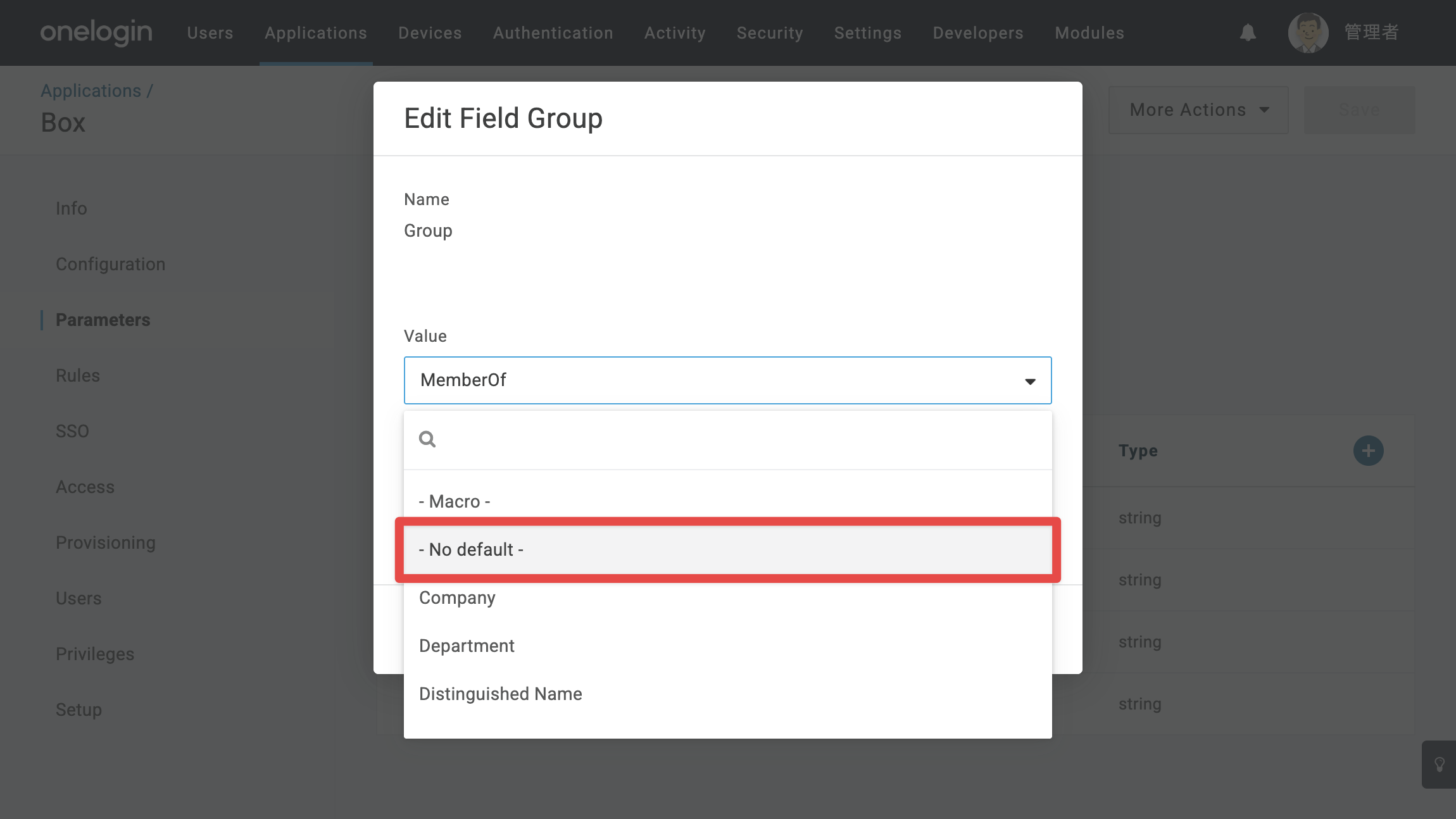This screenshot has height=819, width=1456.
Task: Click the lightbulb help icon
Action: [x=1440, y=765]
